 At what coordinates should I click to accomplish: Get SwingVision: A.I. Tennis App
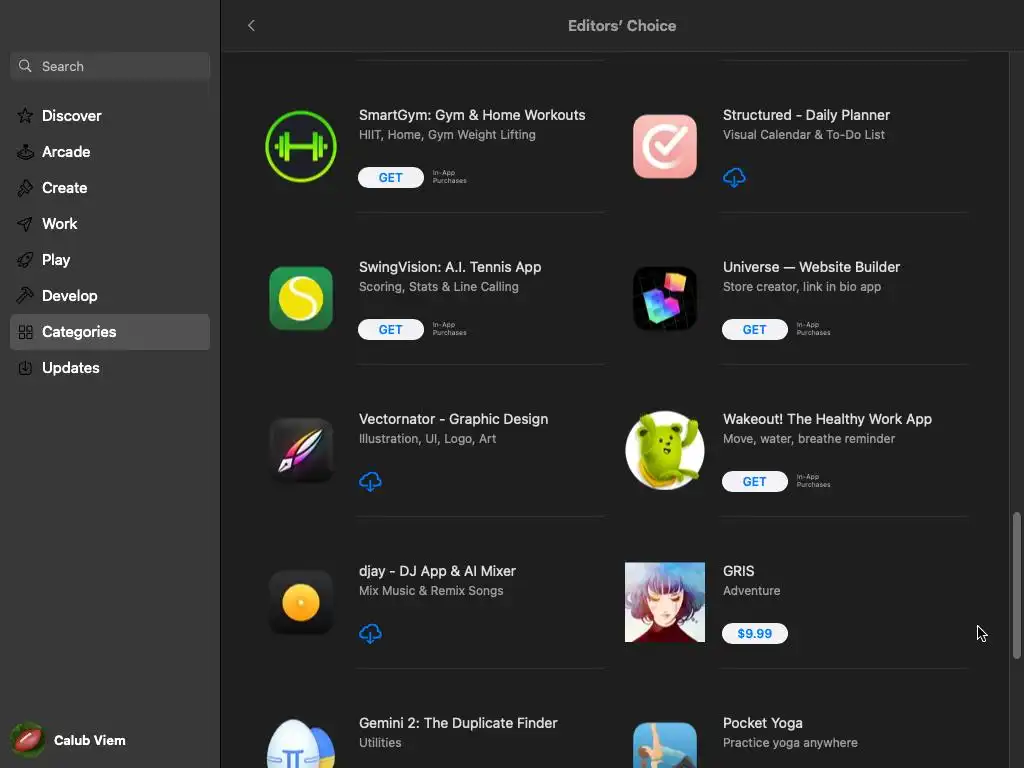[391, 330]
